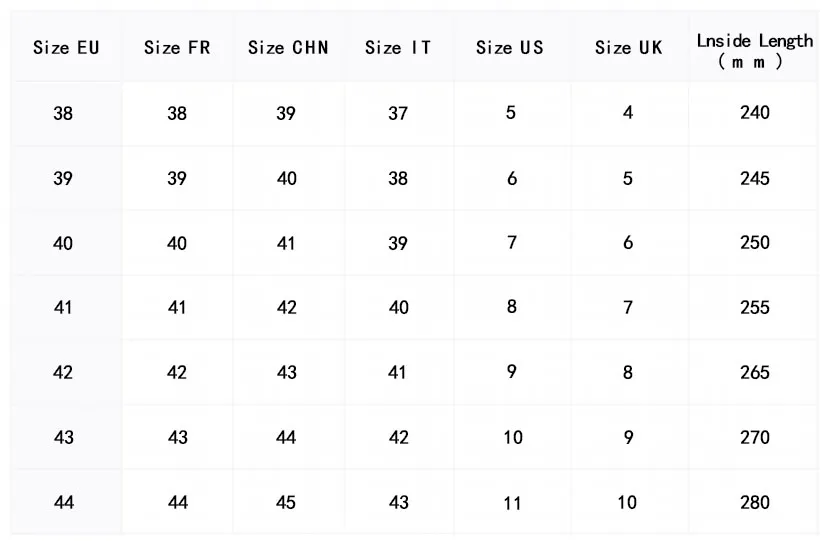Select the 265 inside length cell

tap(754, 372)
